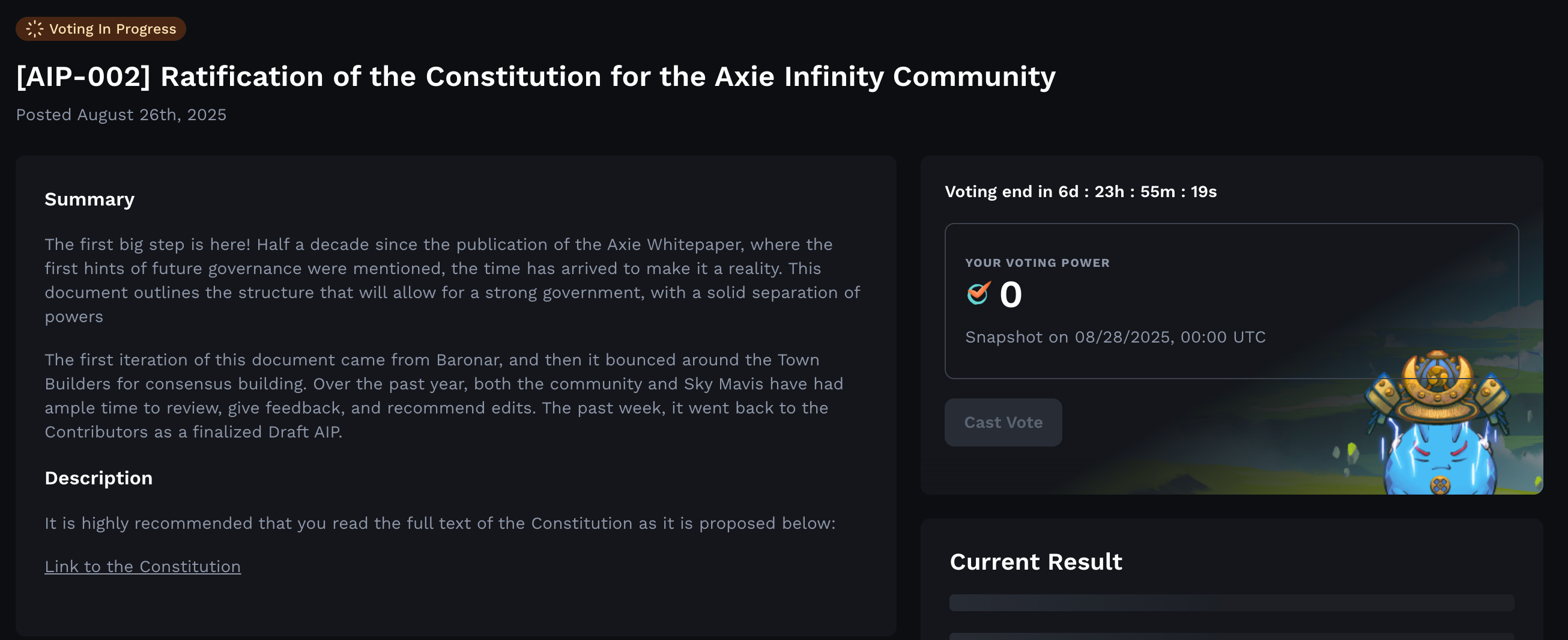Image resolution: width=1568 pixels, height=640 pixels.
Task: Click the AIP-002 proposal title
Action: 536,77
